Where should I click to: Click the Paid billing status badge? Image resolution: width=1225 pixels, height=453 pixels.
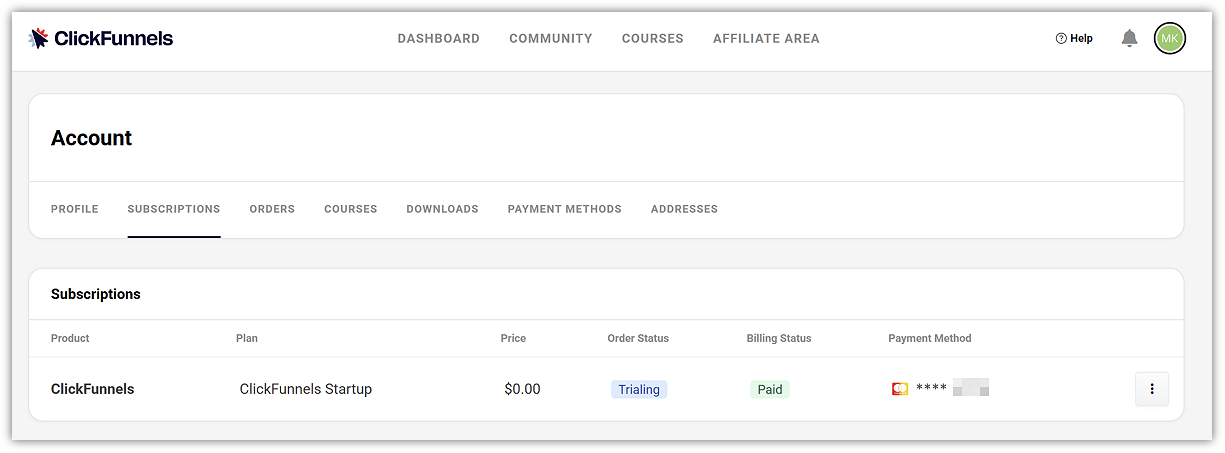770,389
